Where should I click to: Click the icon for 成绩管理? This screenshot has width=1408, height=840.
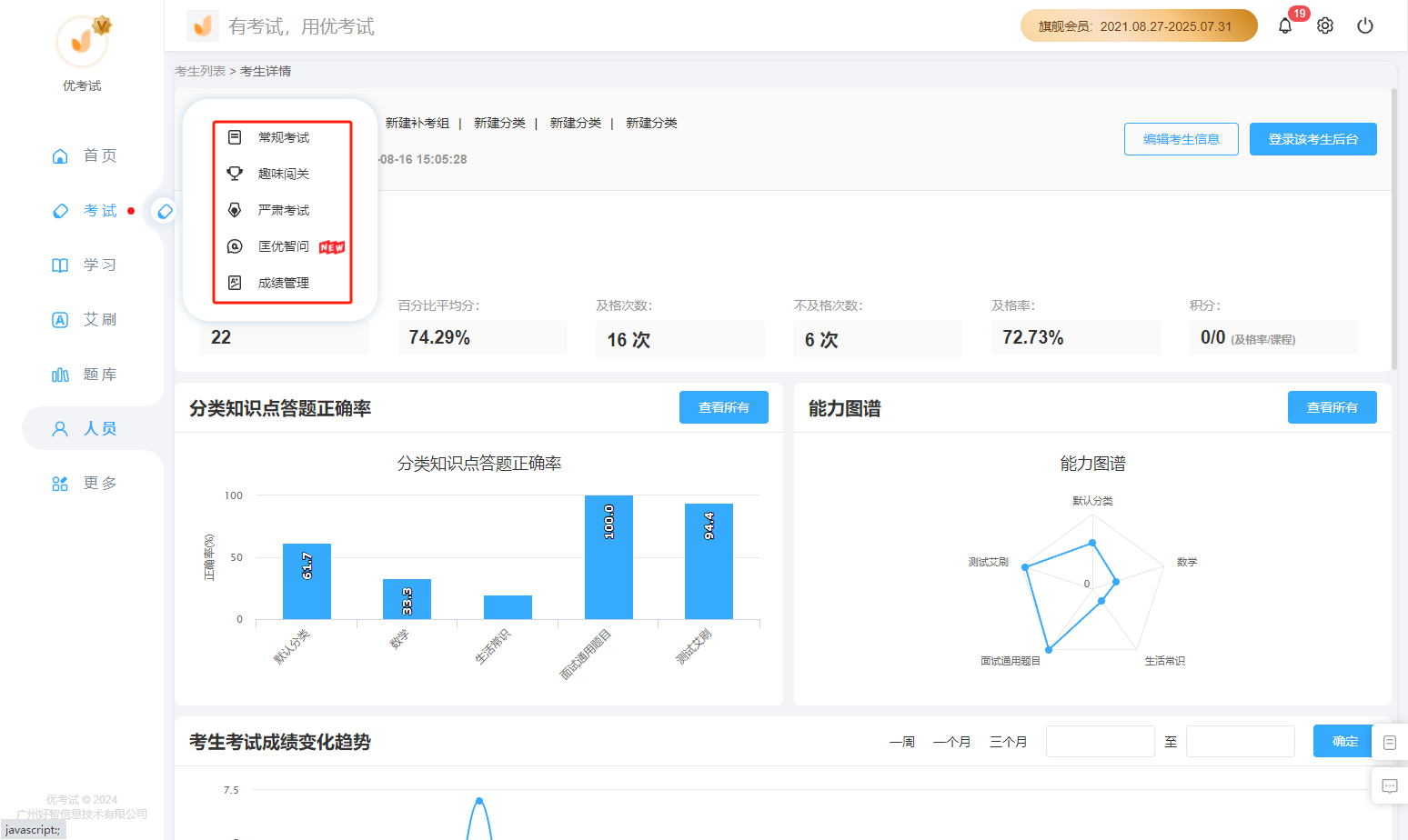click(235, 283)
